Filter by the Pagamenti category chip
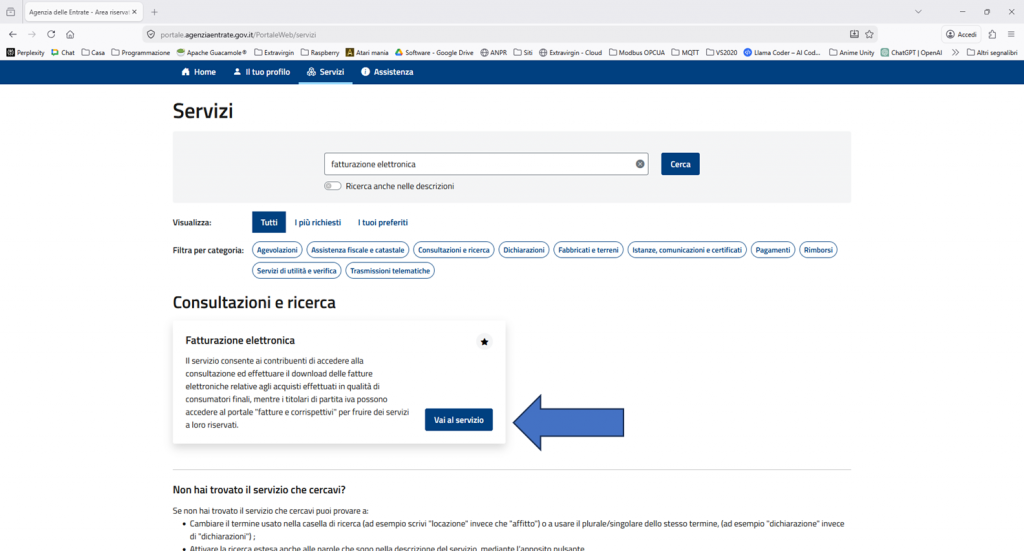The height and width of the screenshot is (551, 1024). coord(773,249)
